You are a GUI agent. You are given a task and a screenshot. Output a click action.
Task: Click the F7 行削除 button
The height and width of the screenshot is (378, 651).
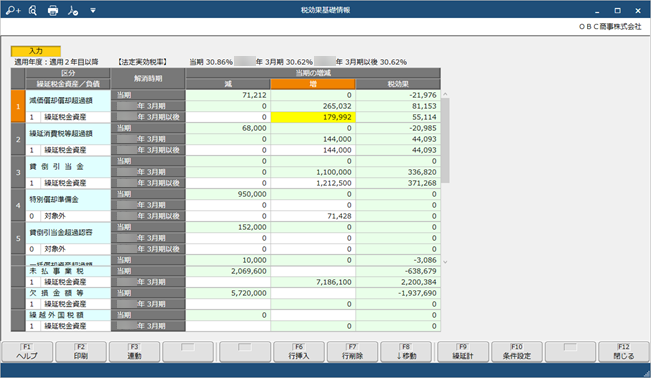click(x=352, y=351)
